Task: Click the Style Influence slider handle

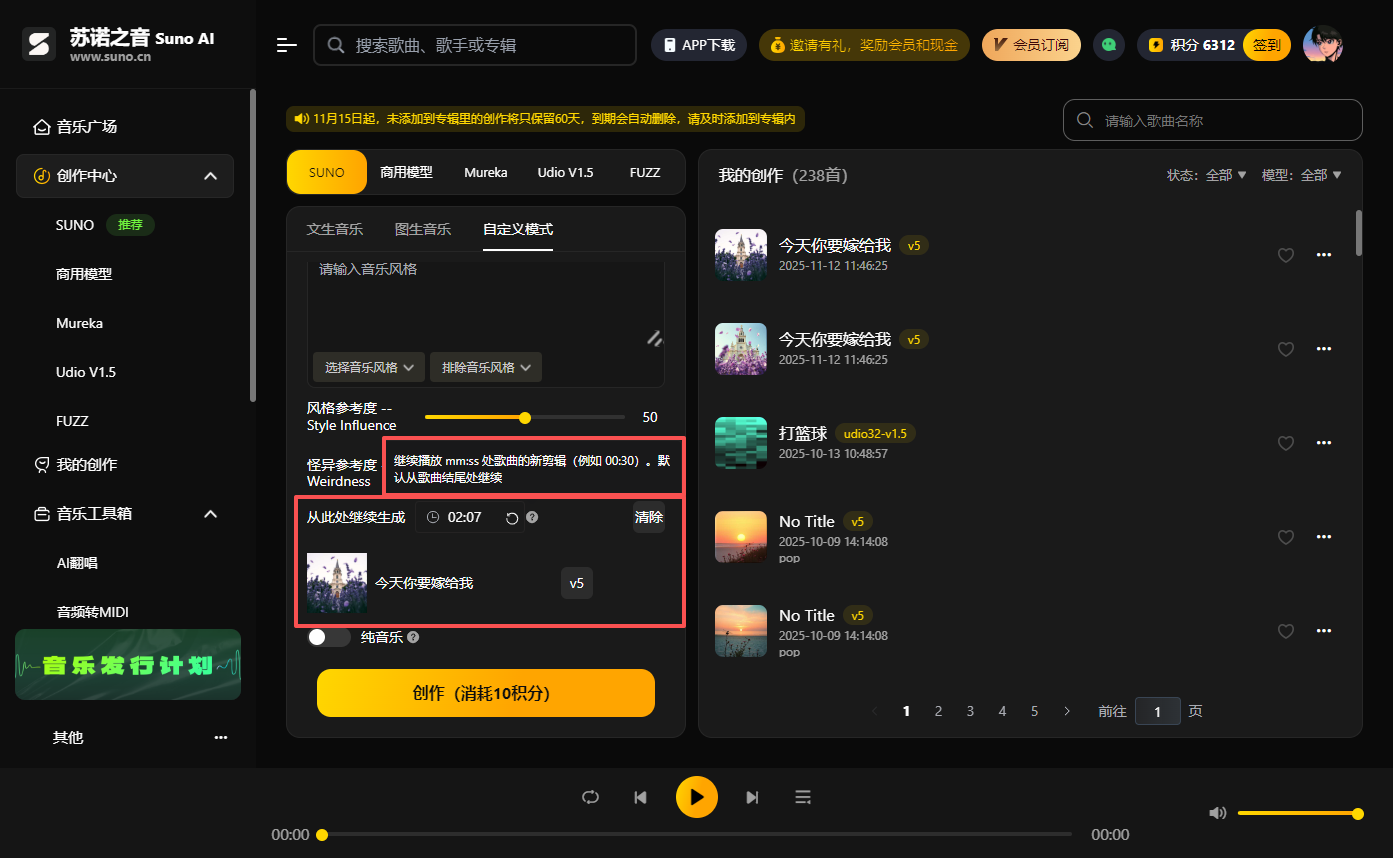Action: (525, 417)
